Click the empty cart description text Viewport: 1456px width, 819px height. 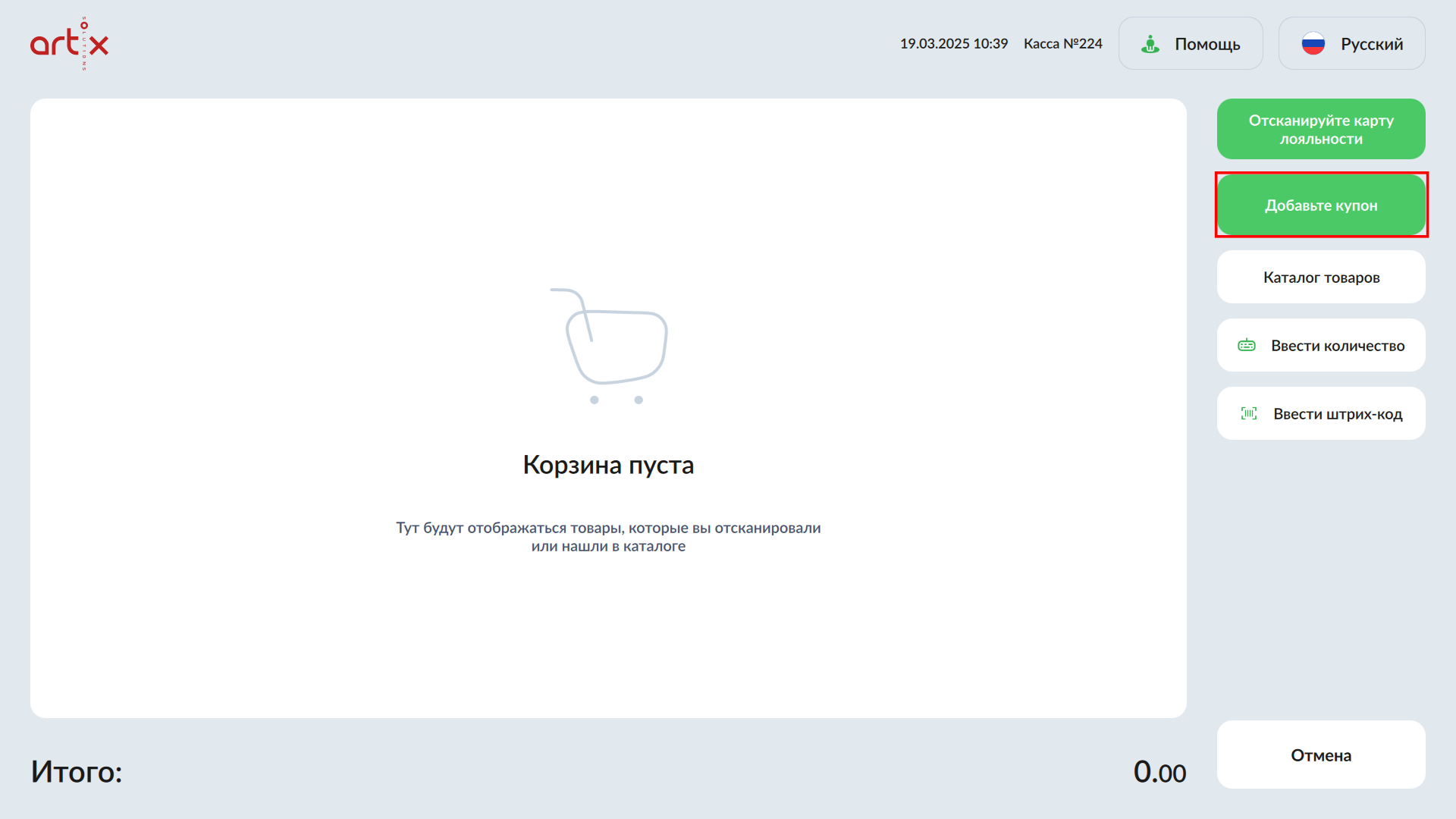[608, 537]
